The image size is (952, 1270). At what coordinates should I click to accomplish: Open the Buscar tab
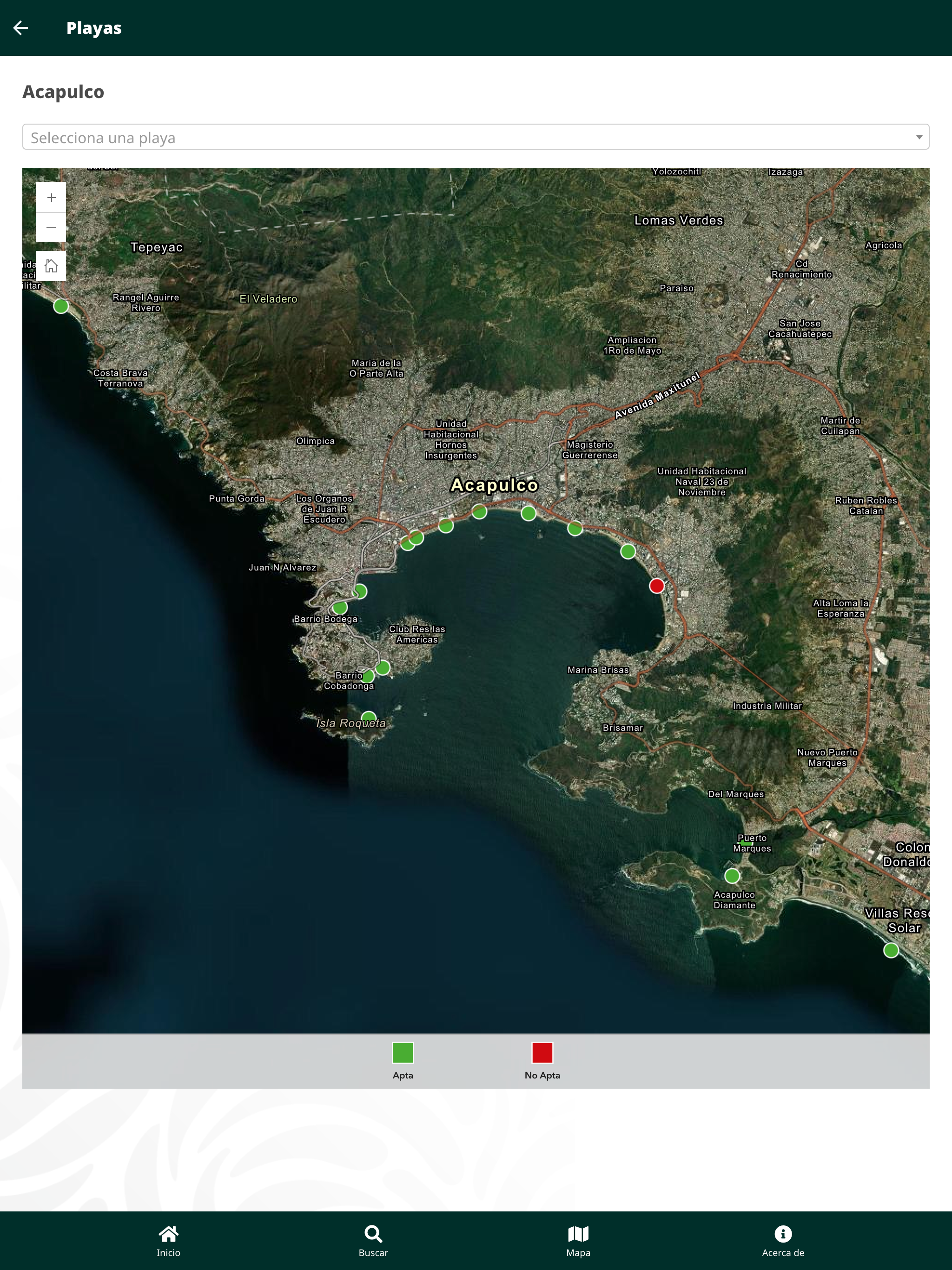coord(373,1241)
